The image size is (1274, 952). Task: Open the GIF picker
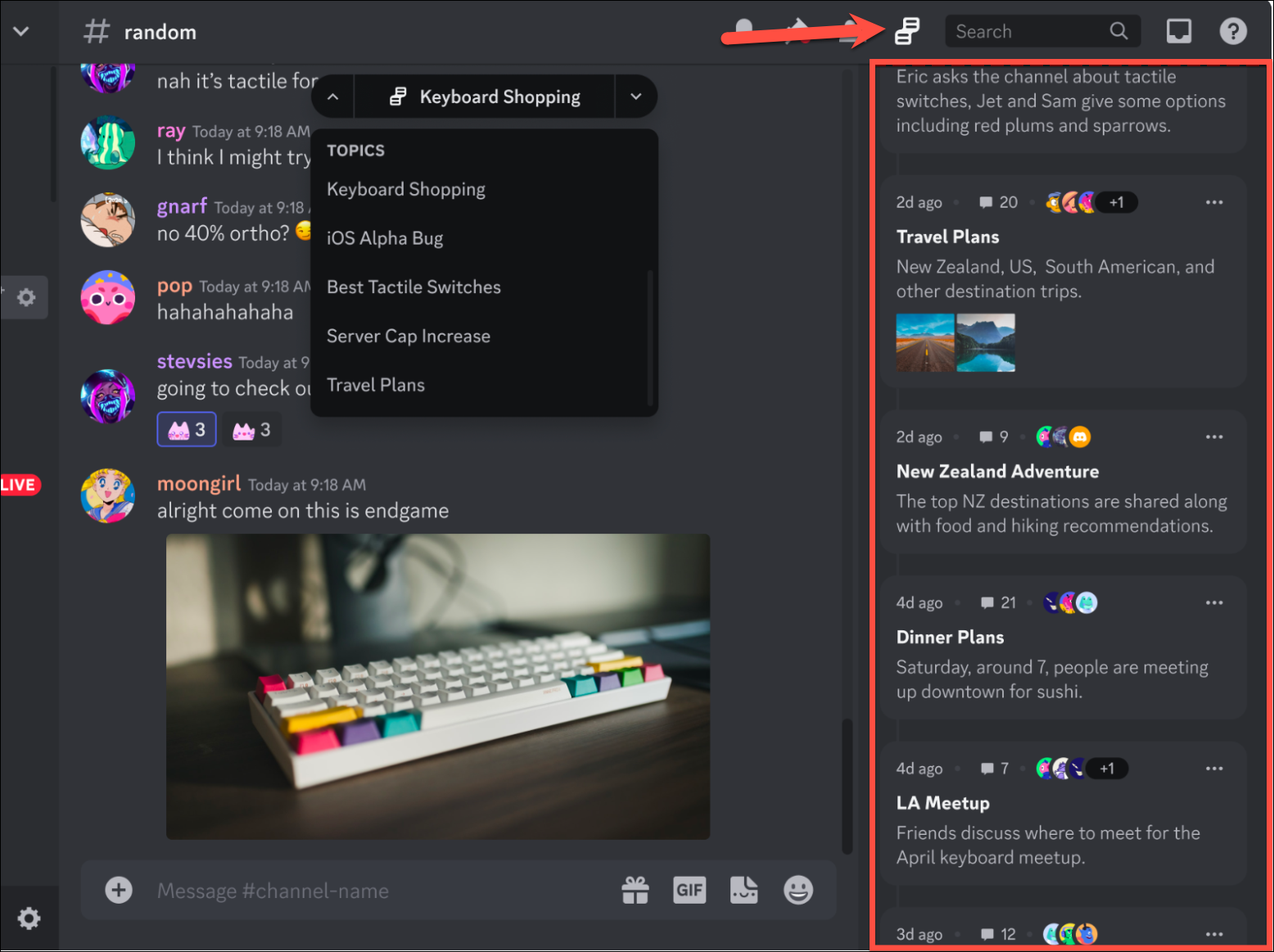[x=689, y=890]
